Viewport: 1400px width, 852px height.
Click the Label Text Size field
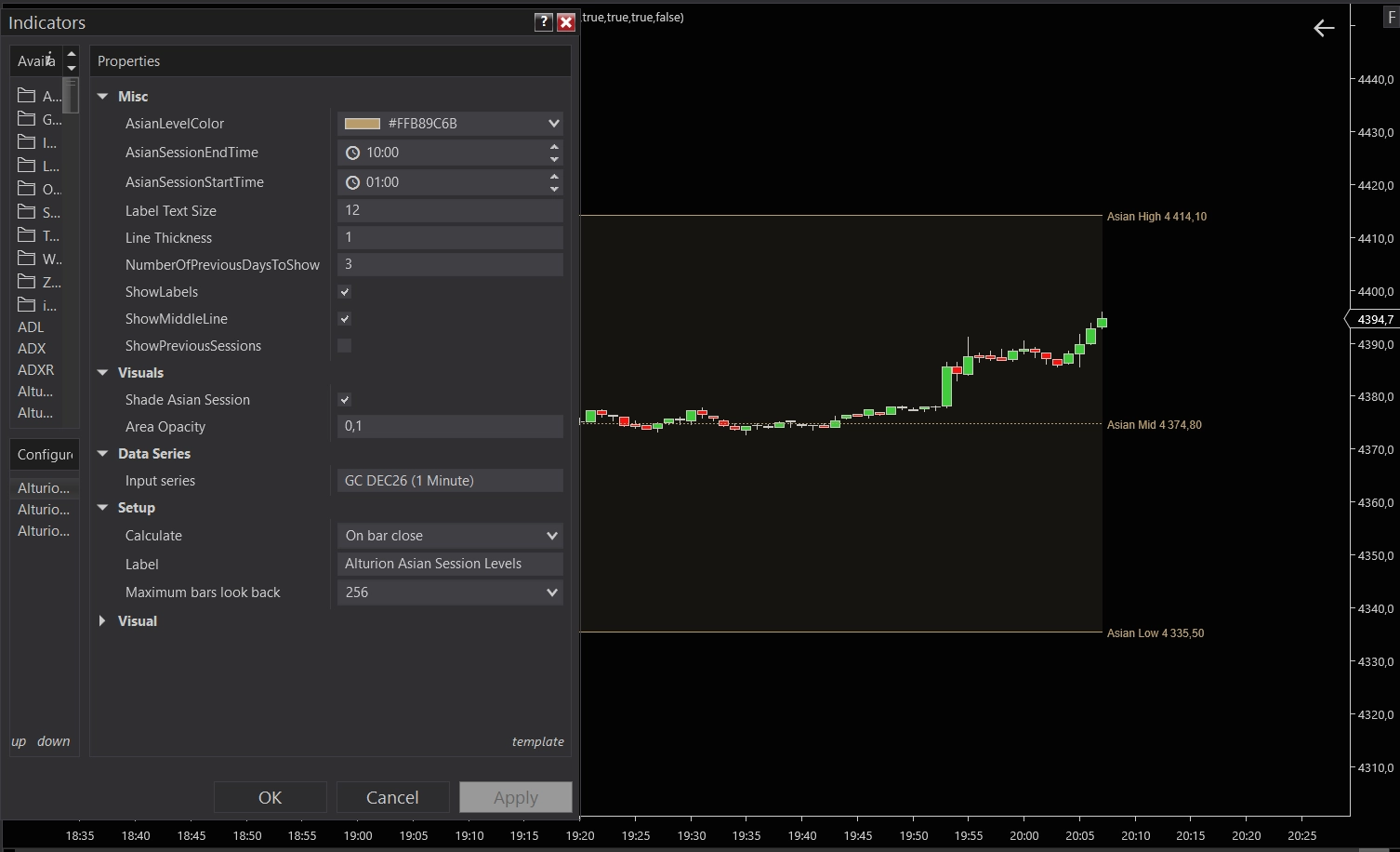450,210
